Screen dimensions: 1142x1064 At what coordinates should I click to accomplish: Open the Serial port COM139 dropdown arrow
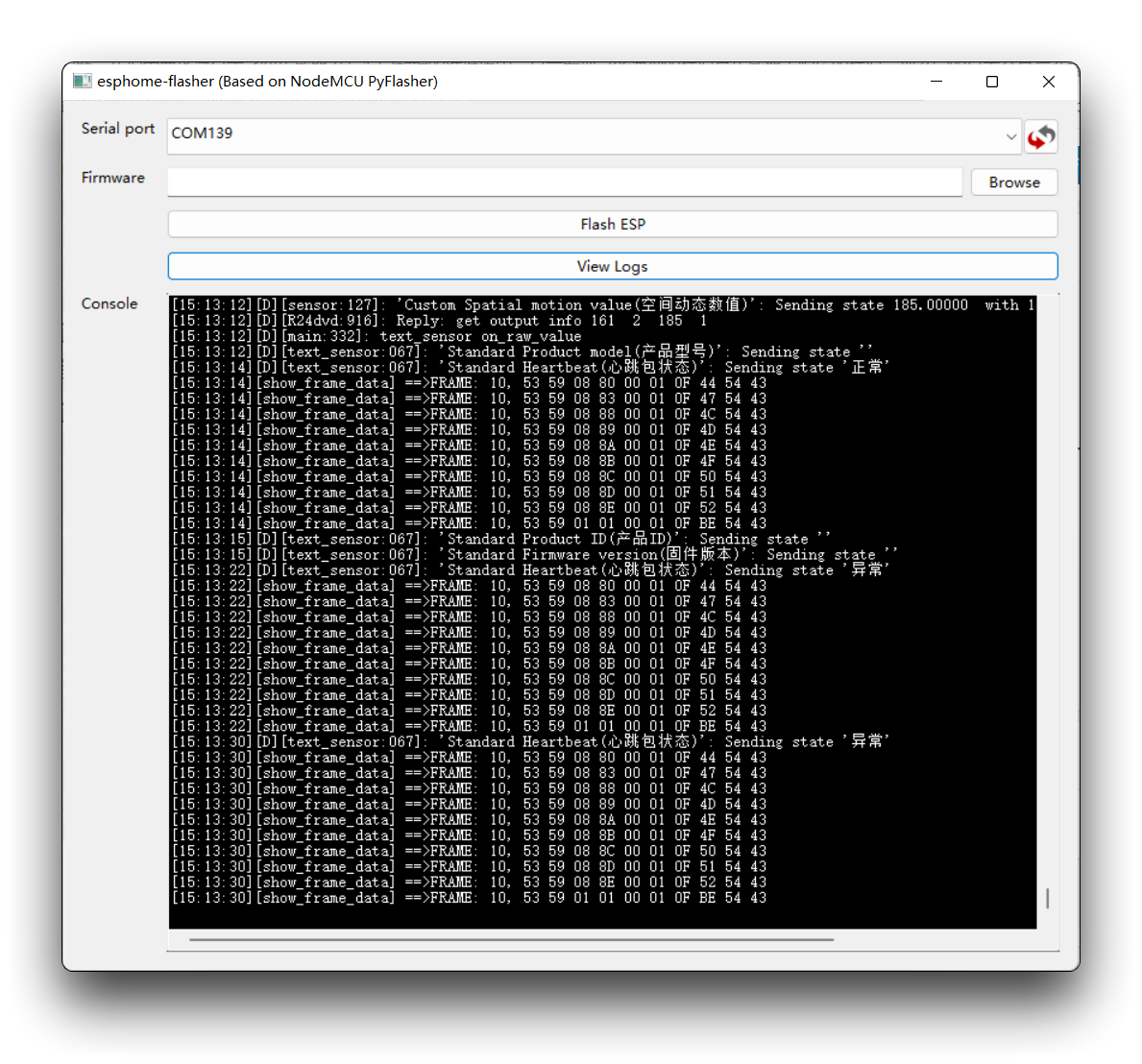[x=1011, y=137]
